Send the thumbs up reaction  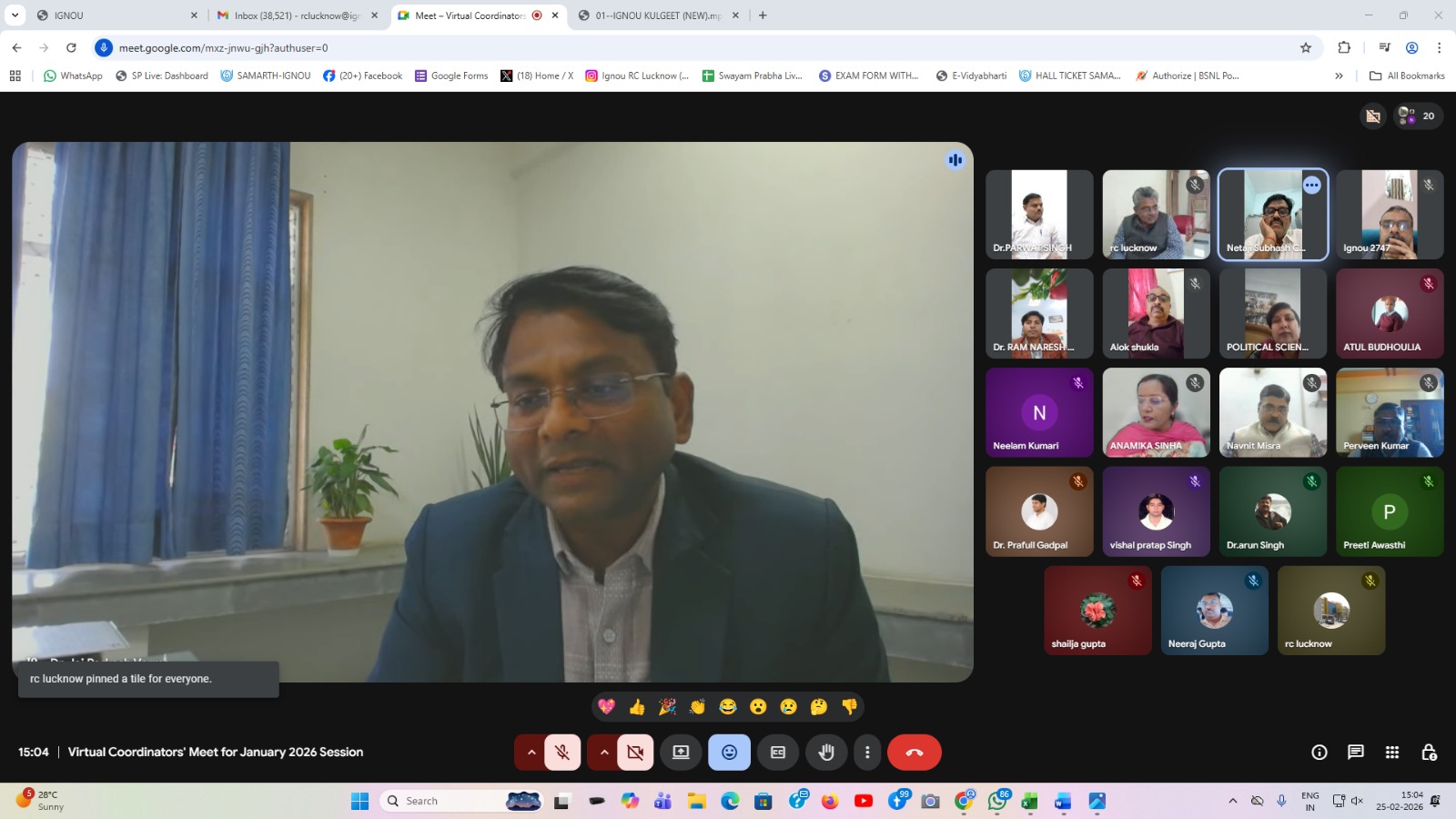[x=637, y=707]
